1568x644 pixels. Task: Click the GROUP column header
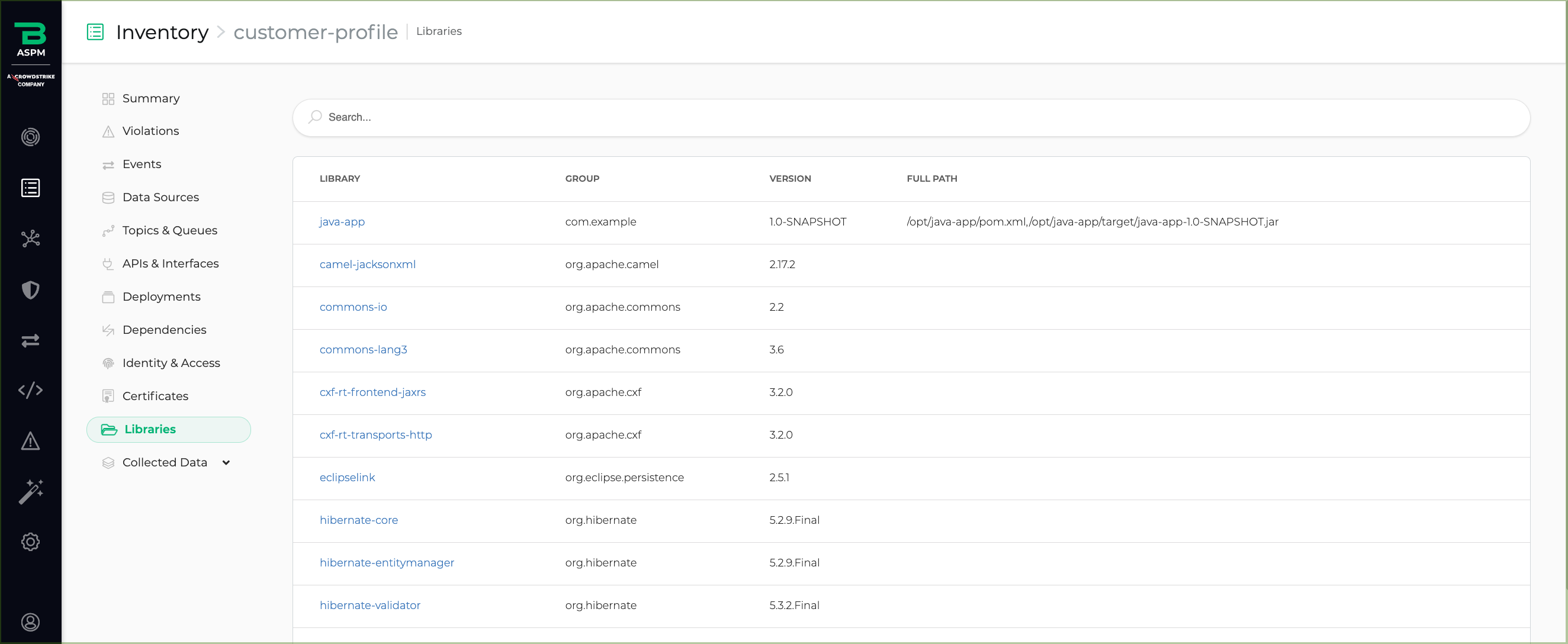coord(582,179)
